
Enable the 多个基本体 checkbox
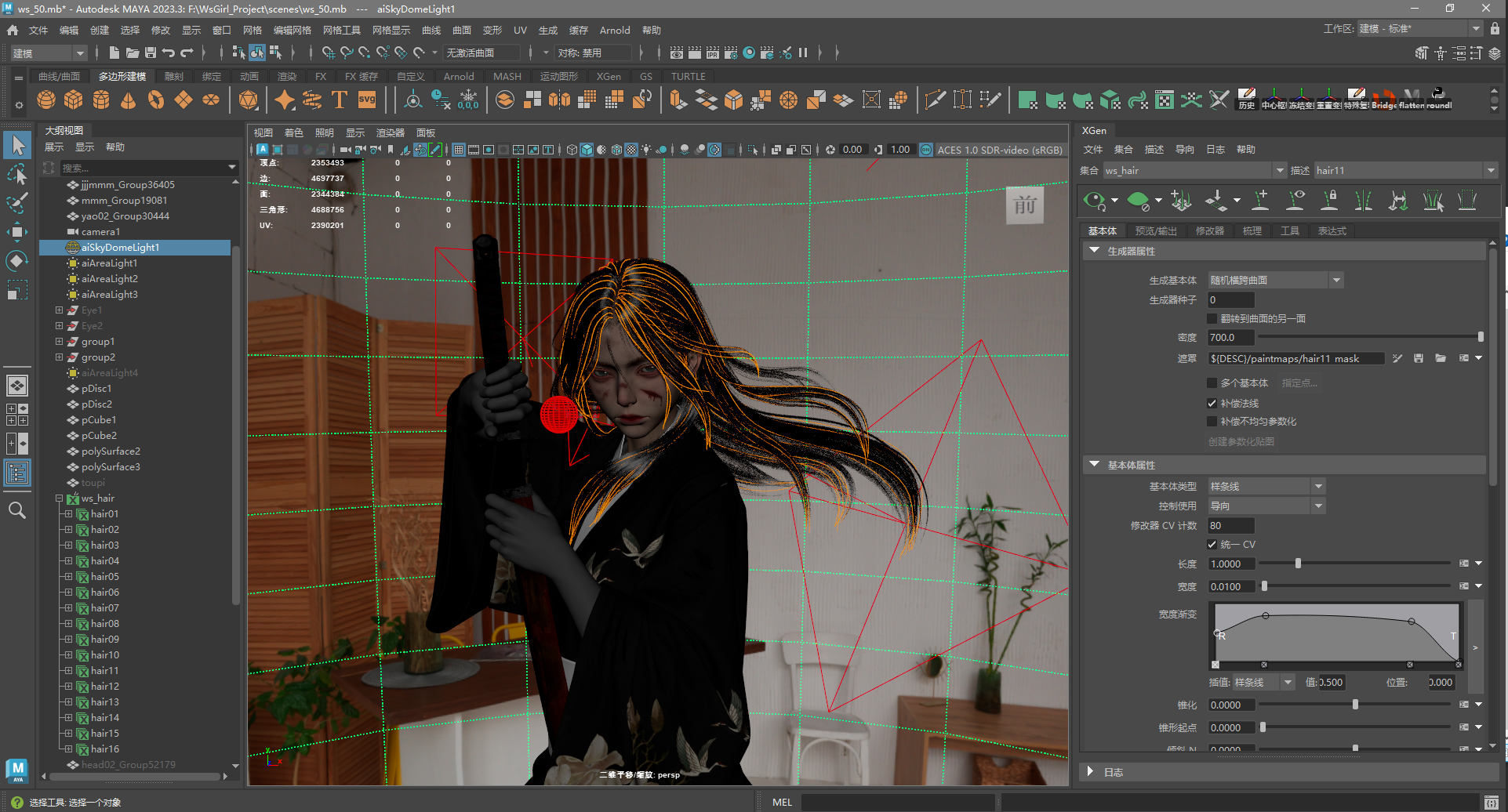point(1212,382)
